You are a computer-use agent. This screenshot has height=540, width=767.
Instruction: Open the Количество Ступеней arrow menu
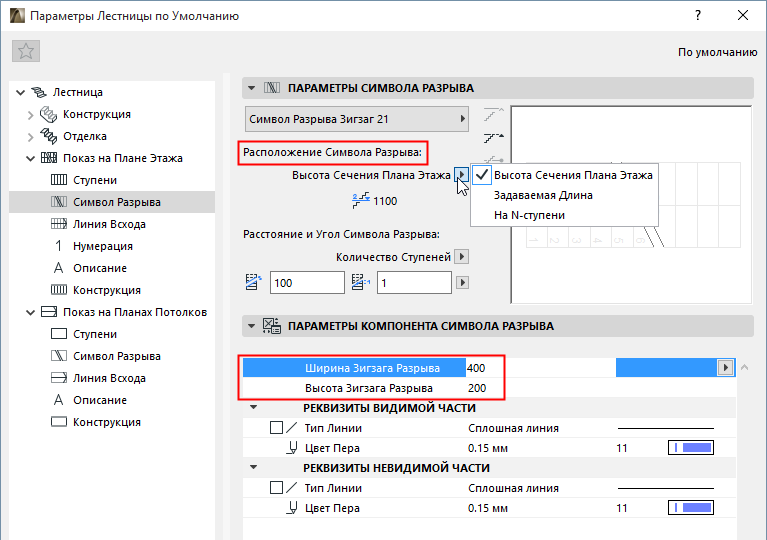tap(462, 256)
